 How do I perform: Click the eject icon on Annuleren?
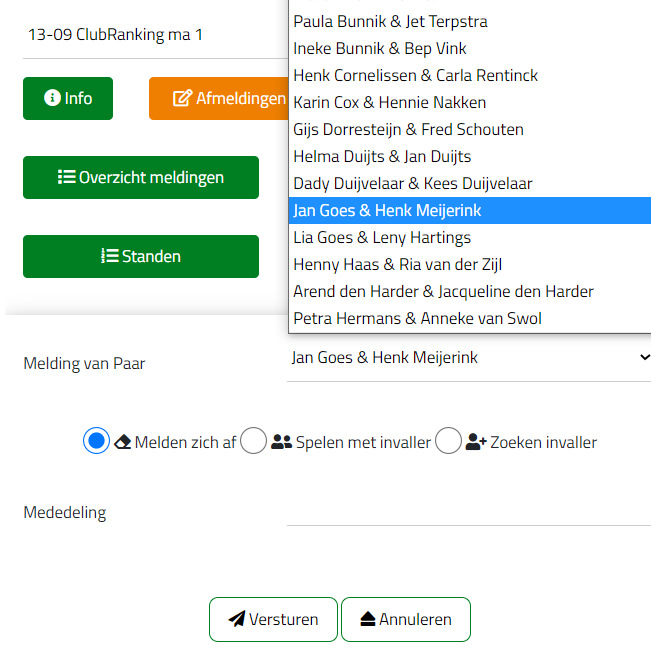coord(368,619)
